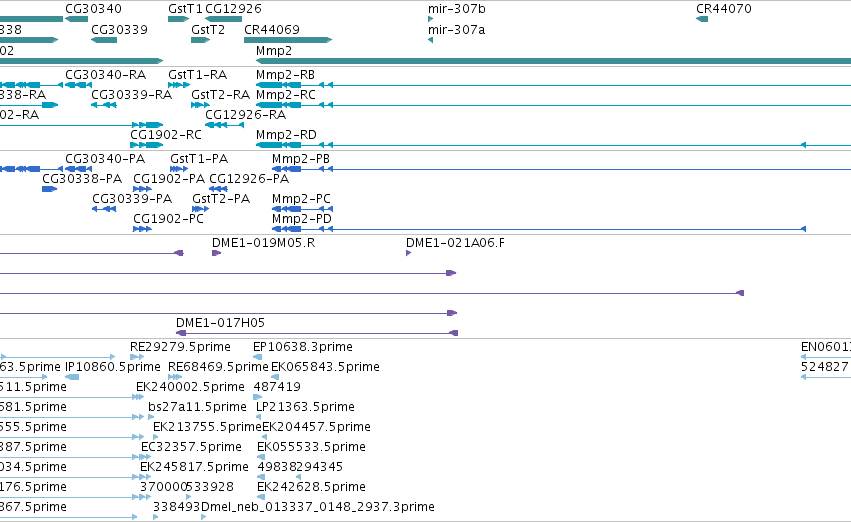Select the EC32357.5prime EST label
Image resolution: width=851 pixels, height=522 pixels.
[192, 447]
